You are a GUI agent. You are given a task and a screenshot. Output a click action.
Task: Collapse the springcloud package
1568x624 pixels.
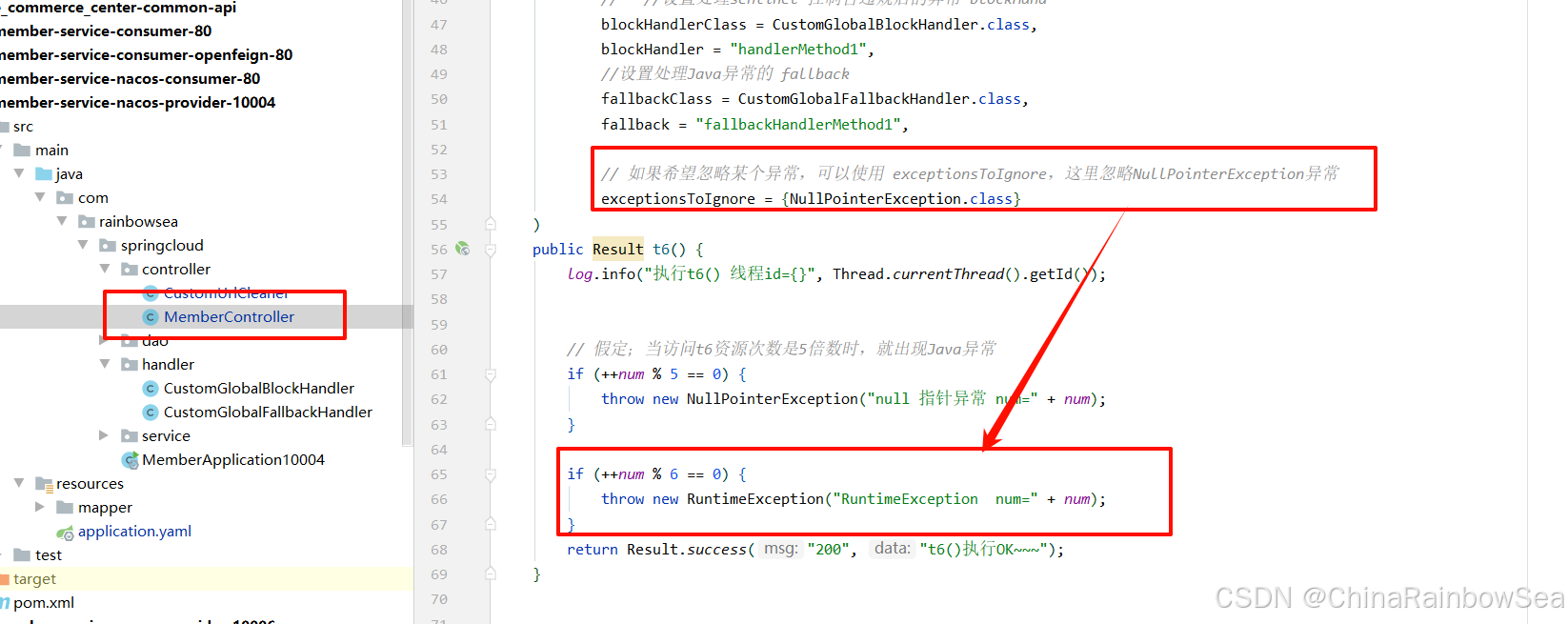(83, 245)
